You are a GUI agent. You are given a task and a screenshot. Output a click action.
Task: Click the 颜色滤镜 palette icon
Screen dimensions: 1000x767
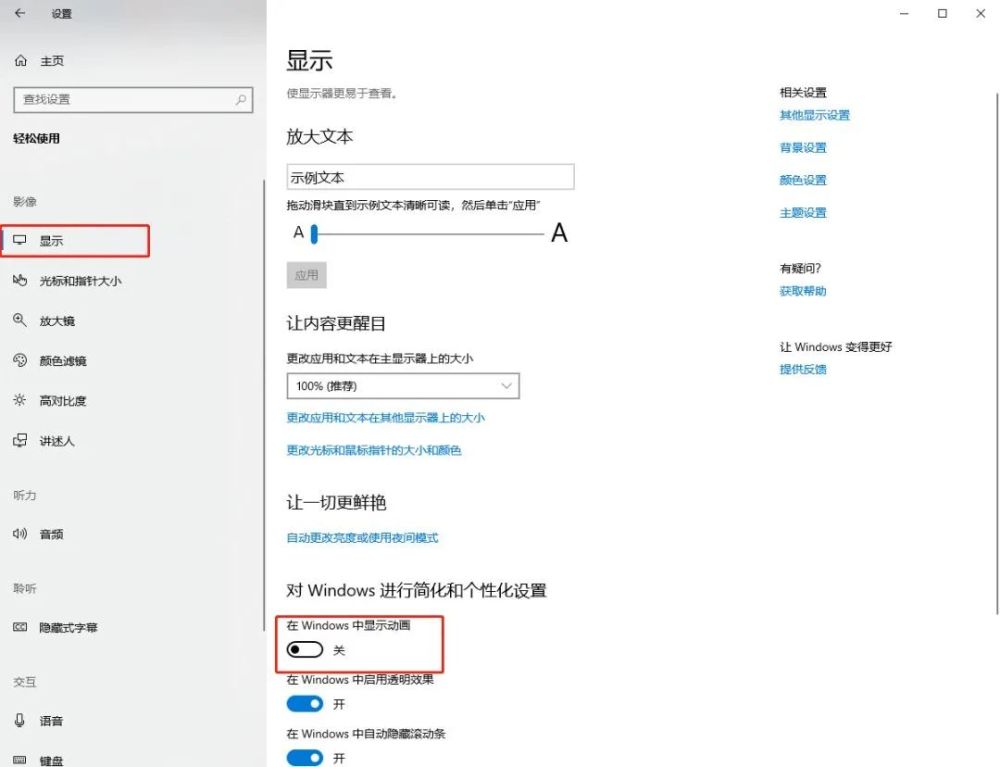[x=20, y=360]
